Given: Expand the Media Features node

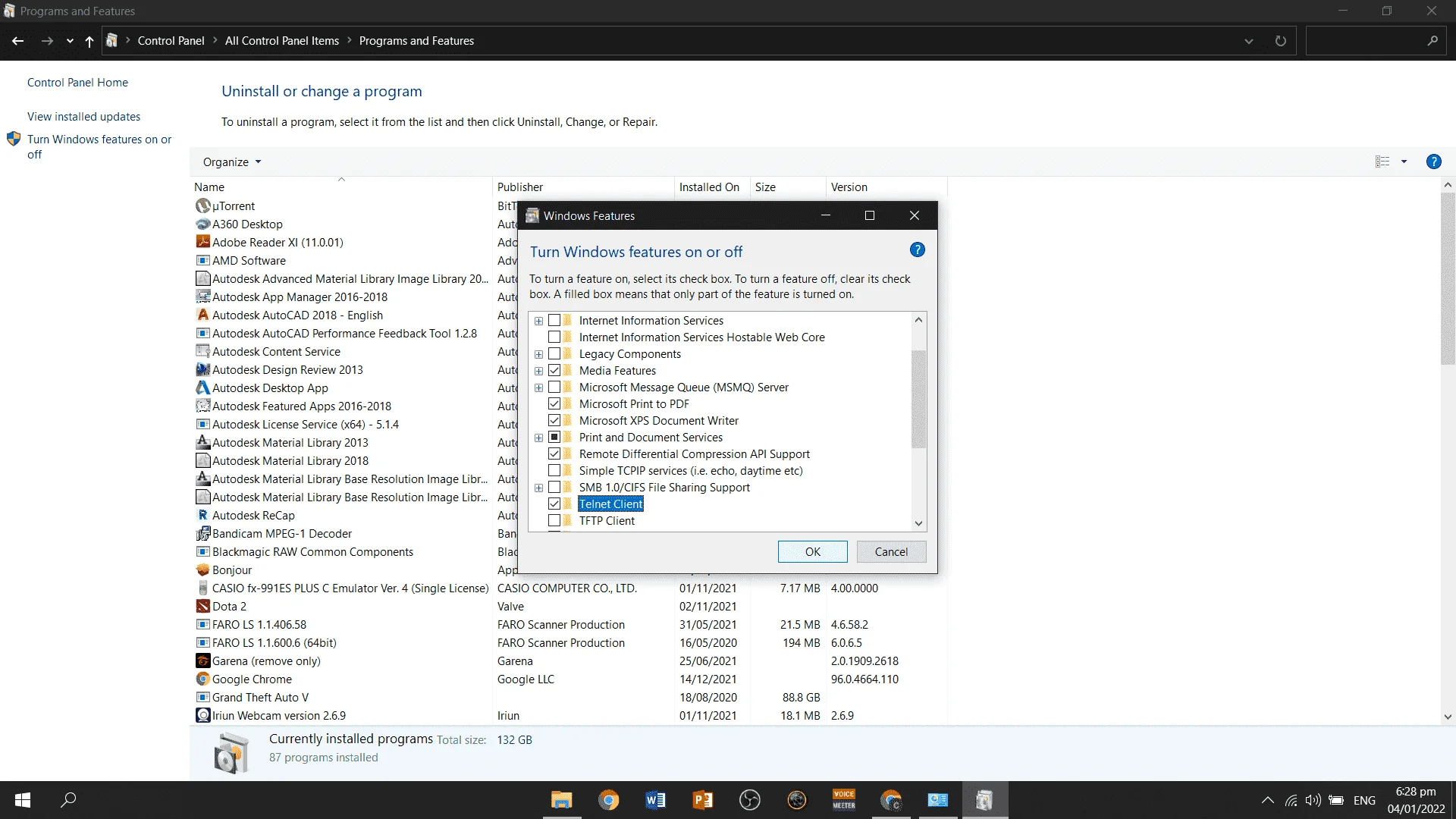Looking at the screenshot, I should tap(538, 371).
